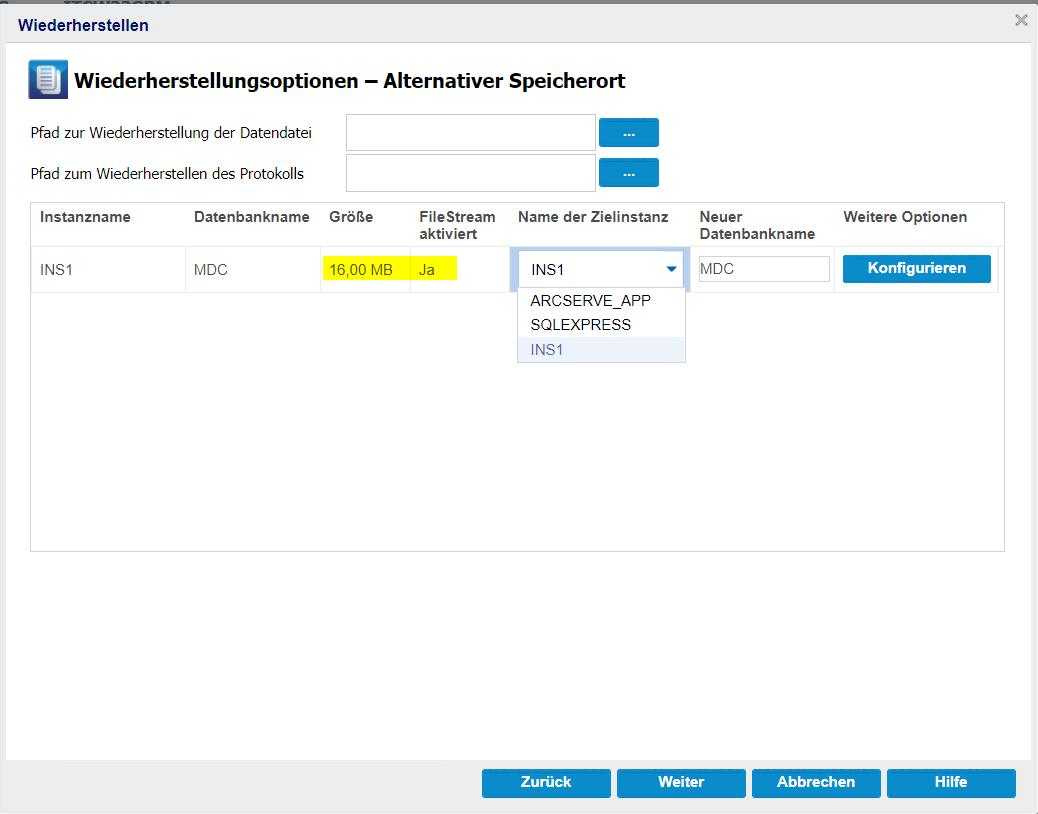The height and width of the screenshot is (814, 1038).
Task: Click the Größe column header
Action: tap(351, 217)
